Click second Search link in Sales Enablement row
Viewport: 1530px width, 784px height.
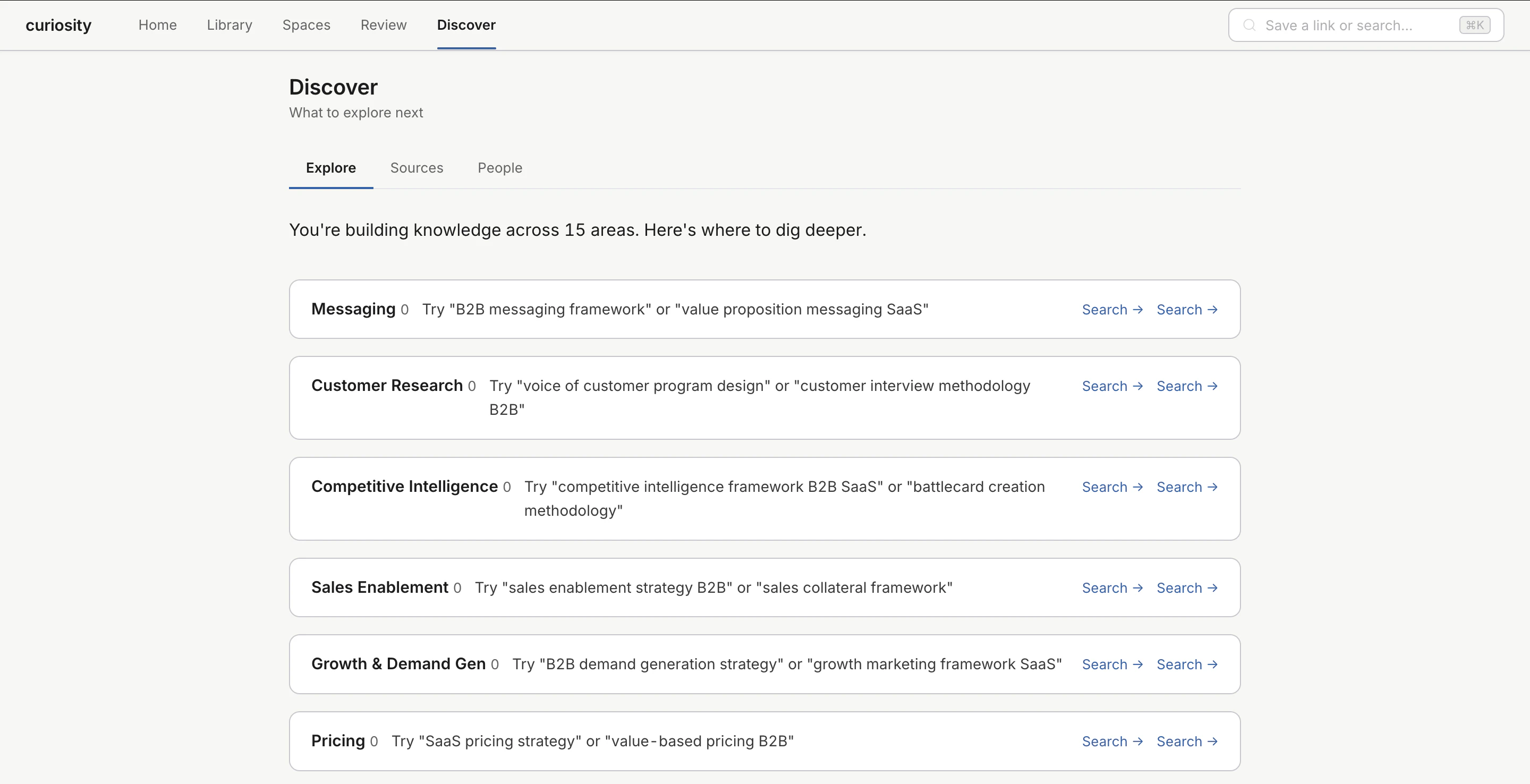(1186, 588)
